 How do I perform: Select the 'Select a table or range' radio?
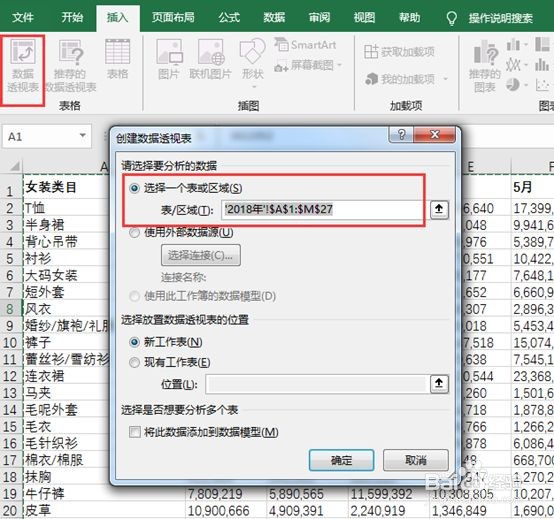(135, 188)
